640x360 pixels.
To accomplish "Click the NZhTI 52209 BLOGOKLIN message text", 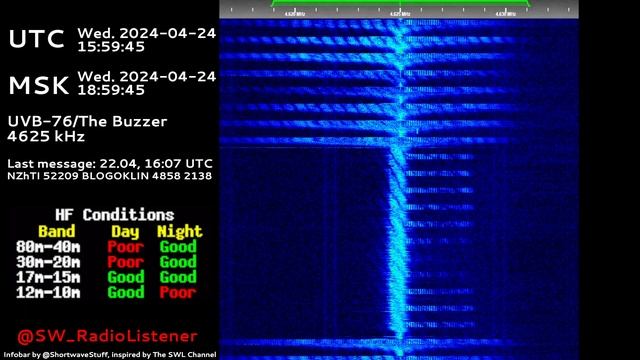I will tap(109, 176).
